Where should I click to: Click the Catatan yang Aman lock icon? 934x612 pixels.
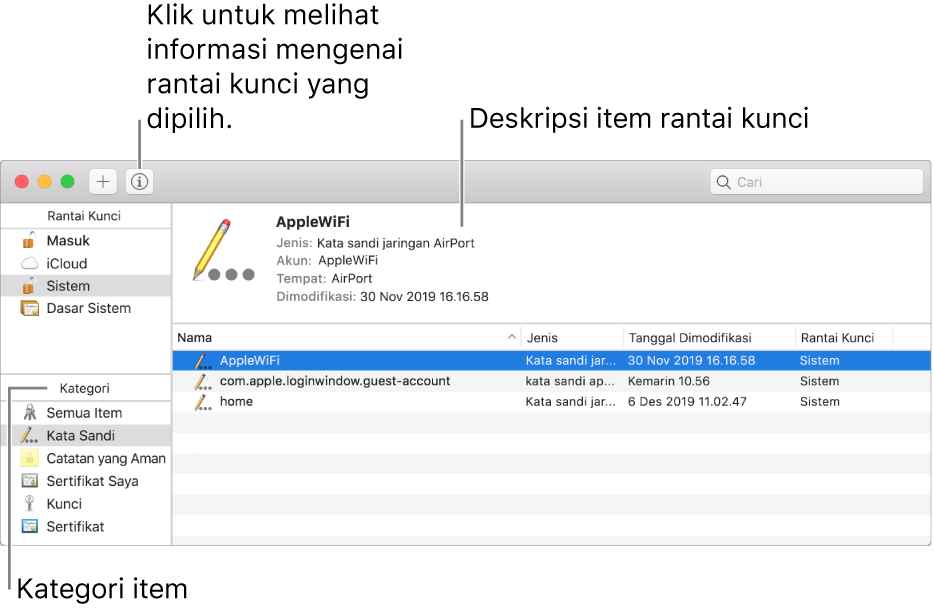(29, 458)
